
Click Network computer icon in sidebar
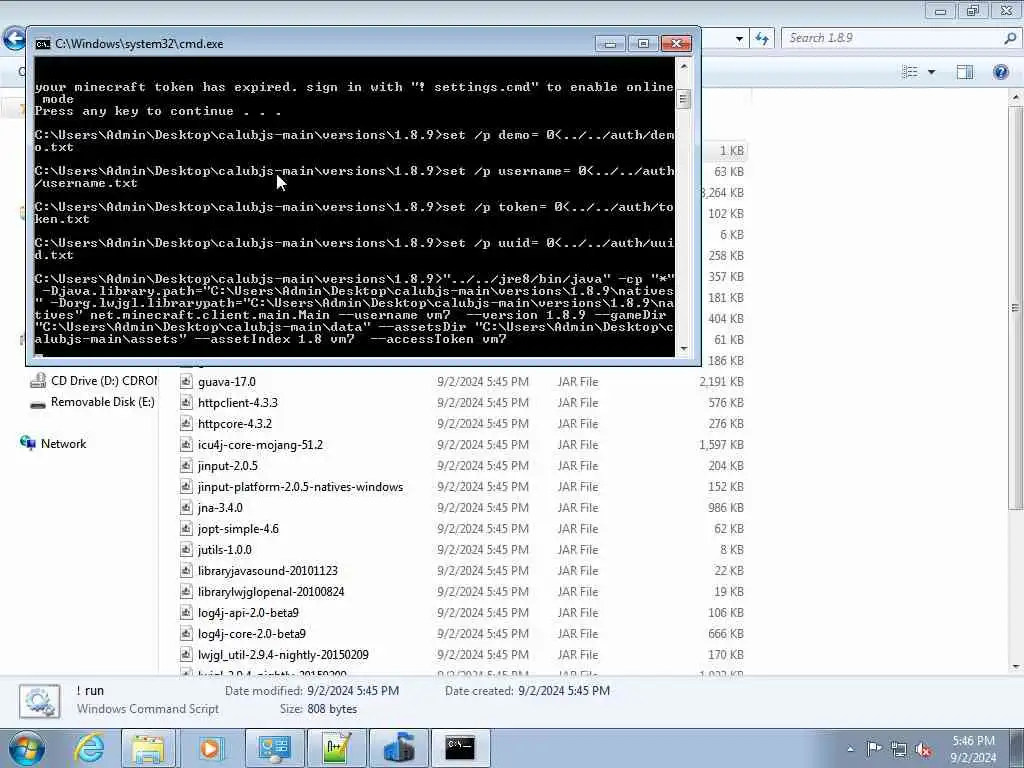coord(28,443)
